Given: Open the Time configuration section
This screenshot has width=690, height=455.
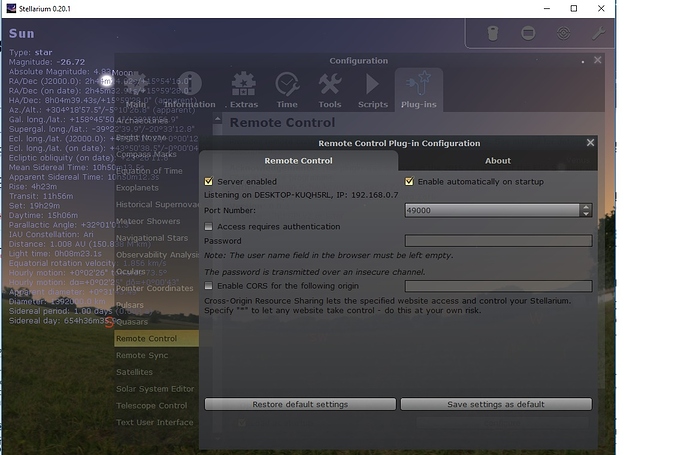Looking at the screenshot, I should pyautogui.click(x=287, y=89).
